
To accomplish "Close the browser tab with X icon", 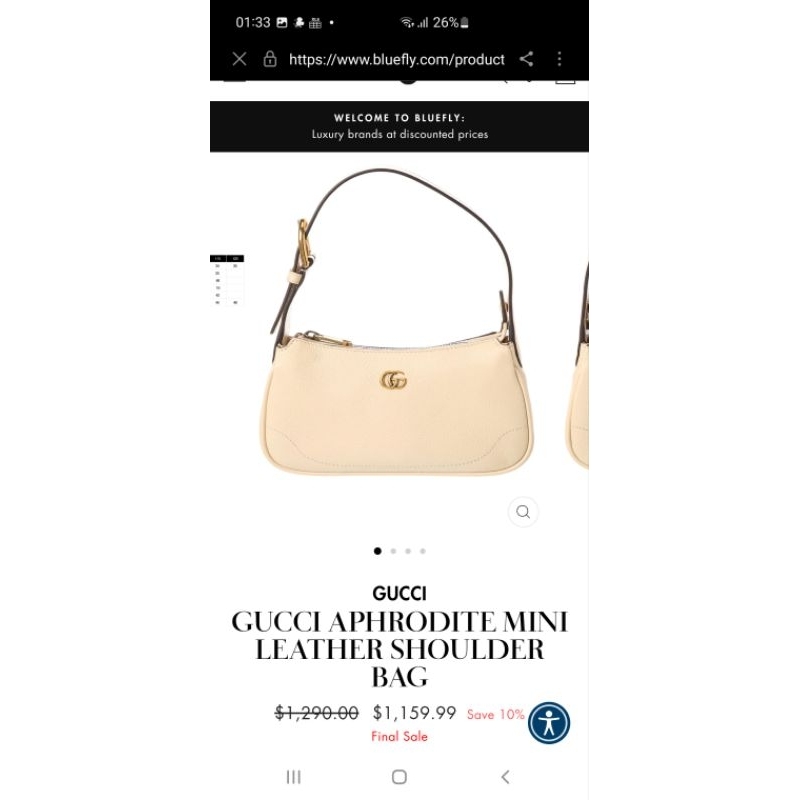I will click(239, 59).
